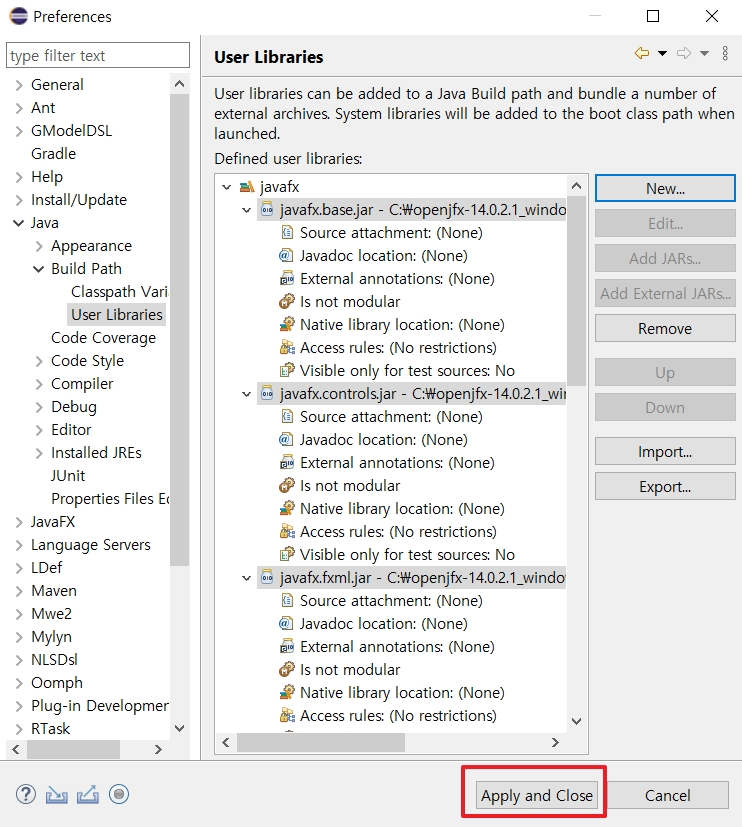The image size is (742, 827).
Task: Click Visible only for test icon under javafx.base.jar
Action: click(x=287, y=371)
